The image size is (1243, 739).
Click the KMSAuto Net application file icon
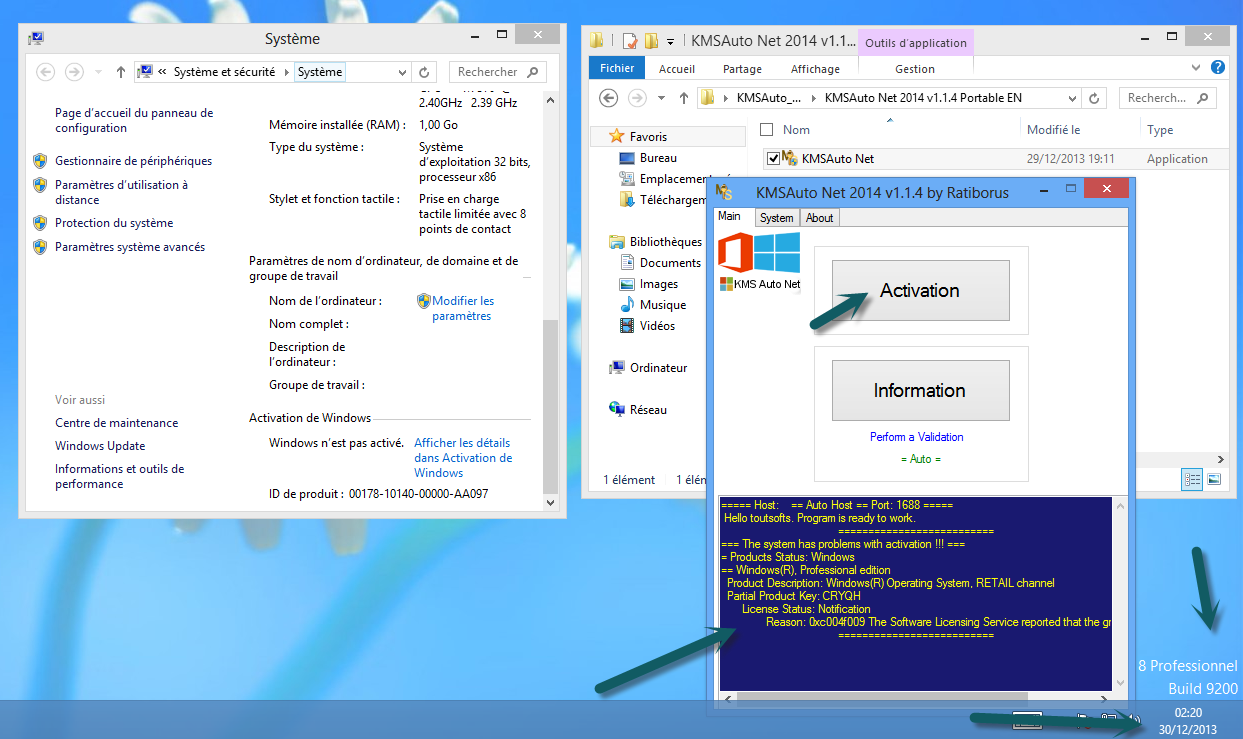click(790, 158)
